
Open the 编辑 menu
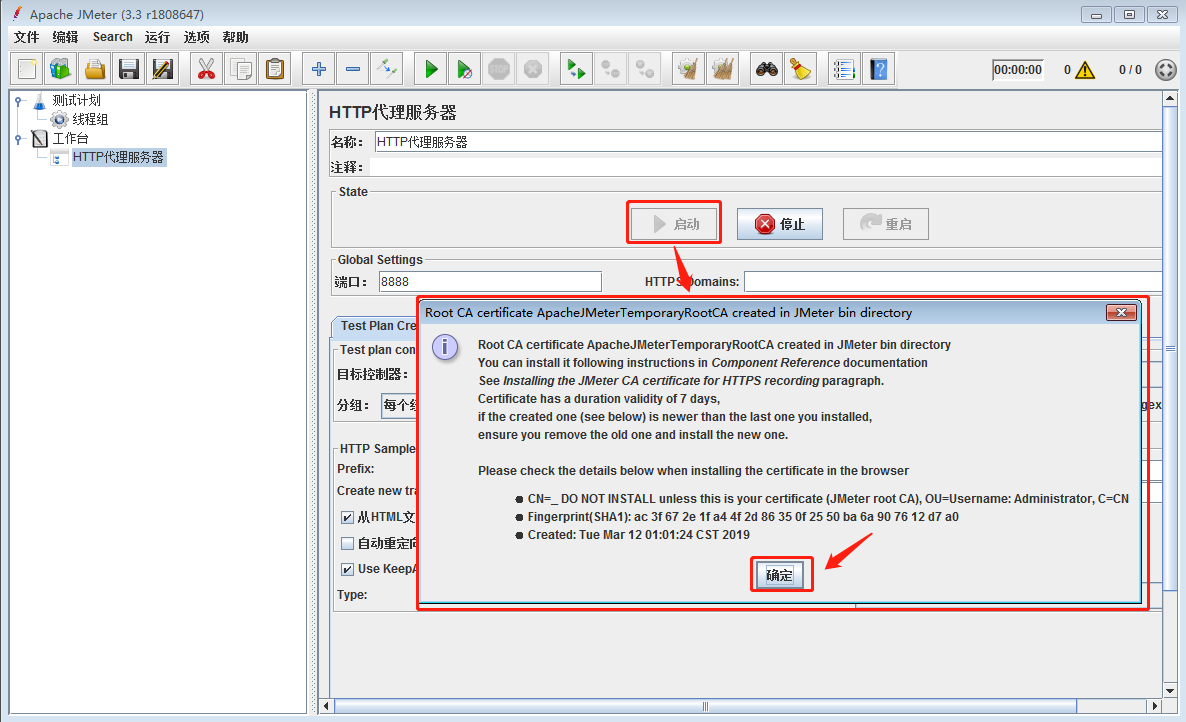pos(66,37)
